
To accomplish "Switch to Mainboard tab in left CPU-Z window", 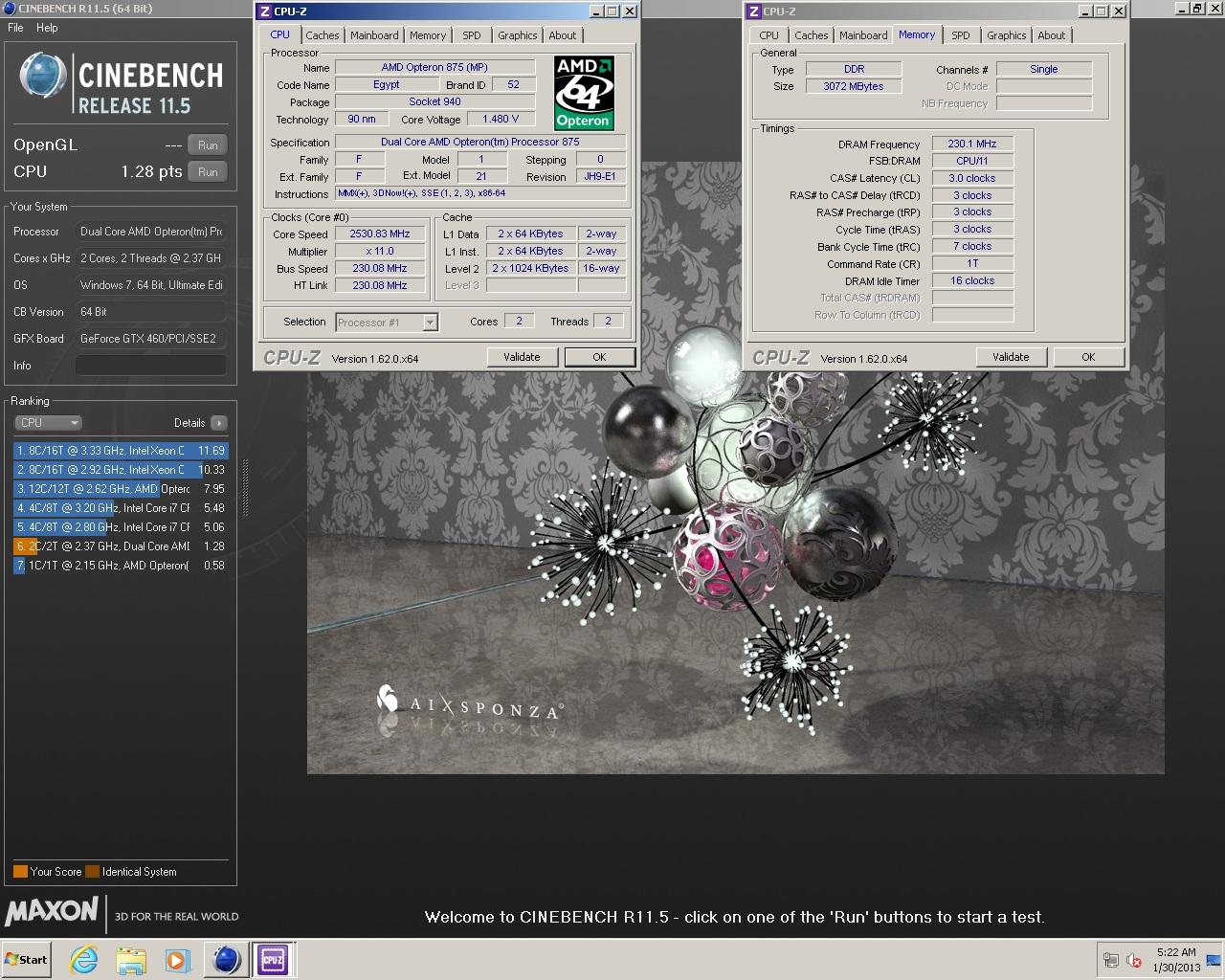I will 374,35.
